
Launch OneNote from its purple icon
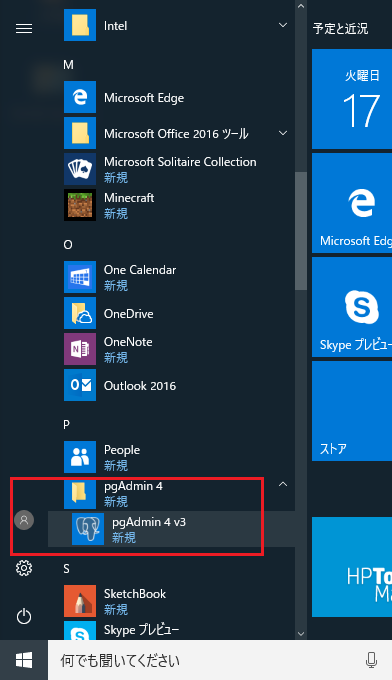[80, 349]
